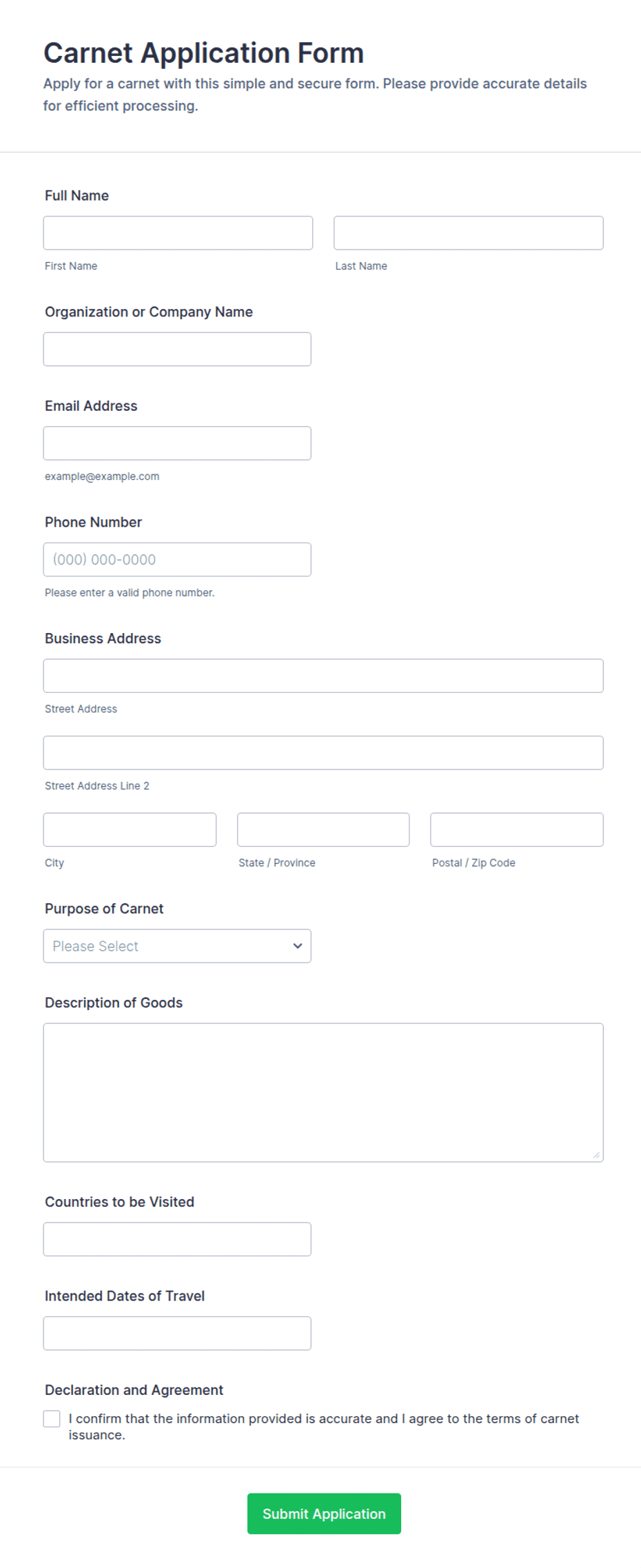Click the textarea resize handle in Description of Goods
The height and width of the screenshot is (1568, 641).
596,1155
